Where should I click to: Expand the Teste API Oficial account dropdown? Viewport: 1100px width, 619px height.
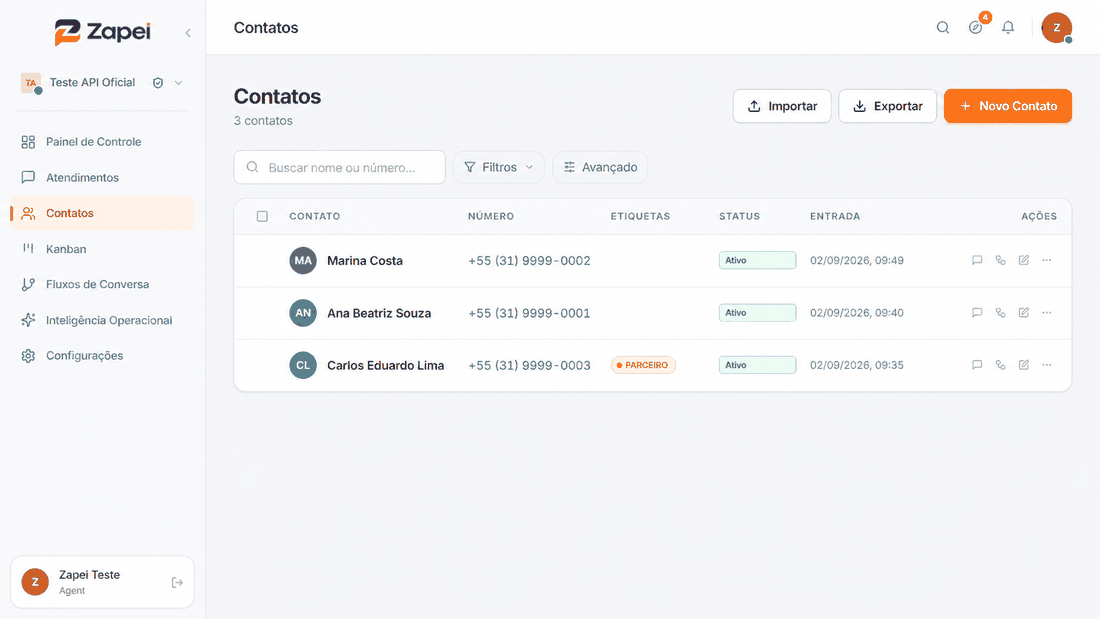pos(178,83)
